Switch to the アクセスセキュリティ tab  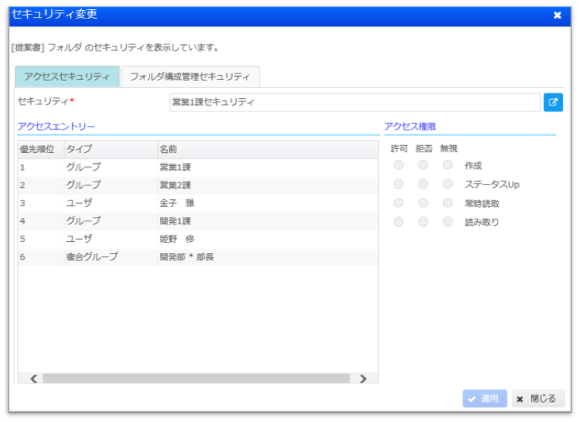[67, 77]
